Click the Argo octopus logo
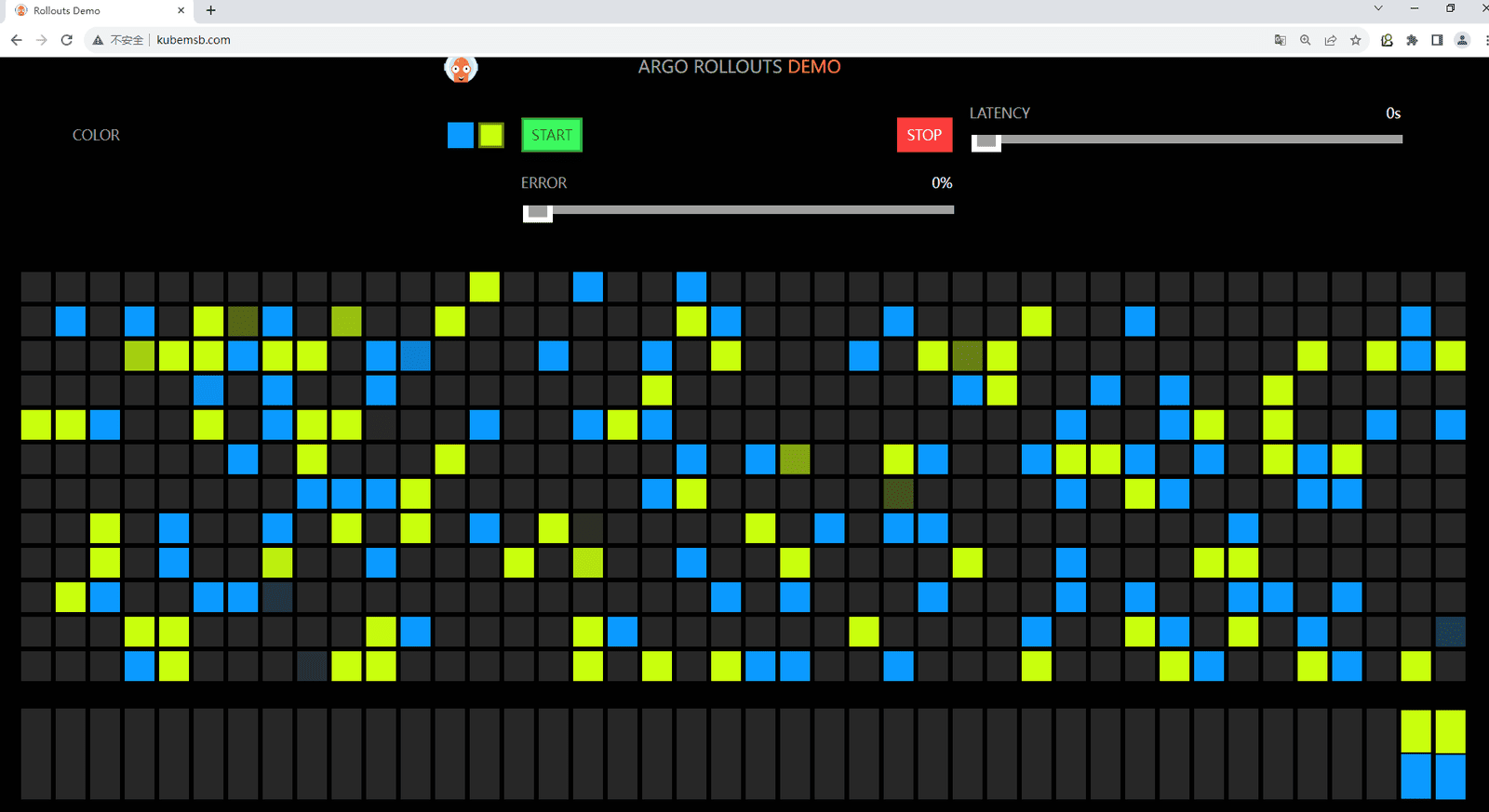This screenshot has height=812, width=1489. point(461,69)
